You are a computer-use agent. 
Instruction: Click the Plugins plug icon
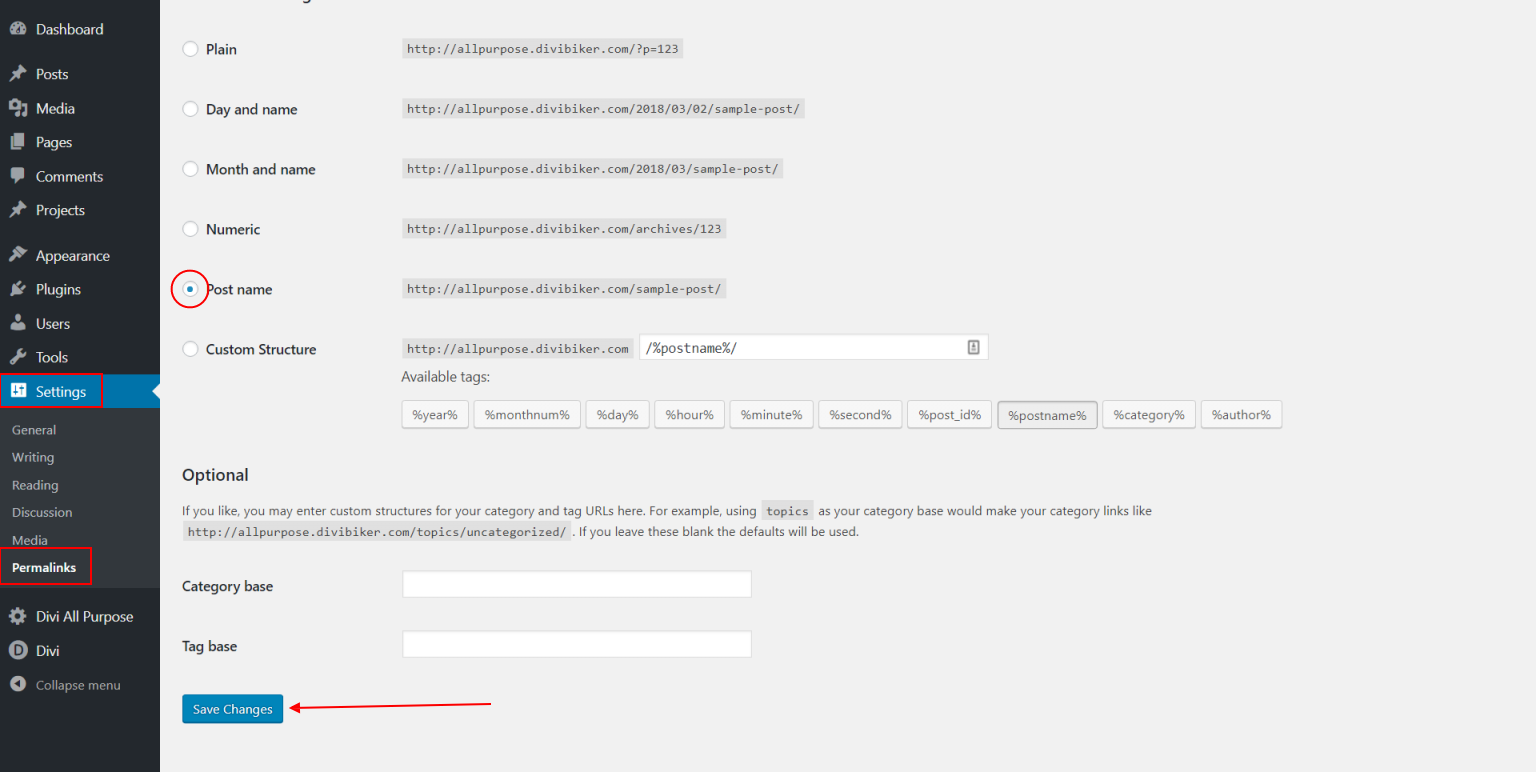pyautogui.click(x=18, y=289)
